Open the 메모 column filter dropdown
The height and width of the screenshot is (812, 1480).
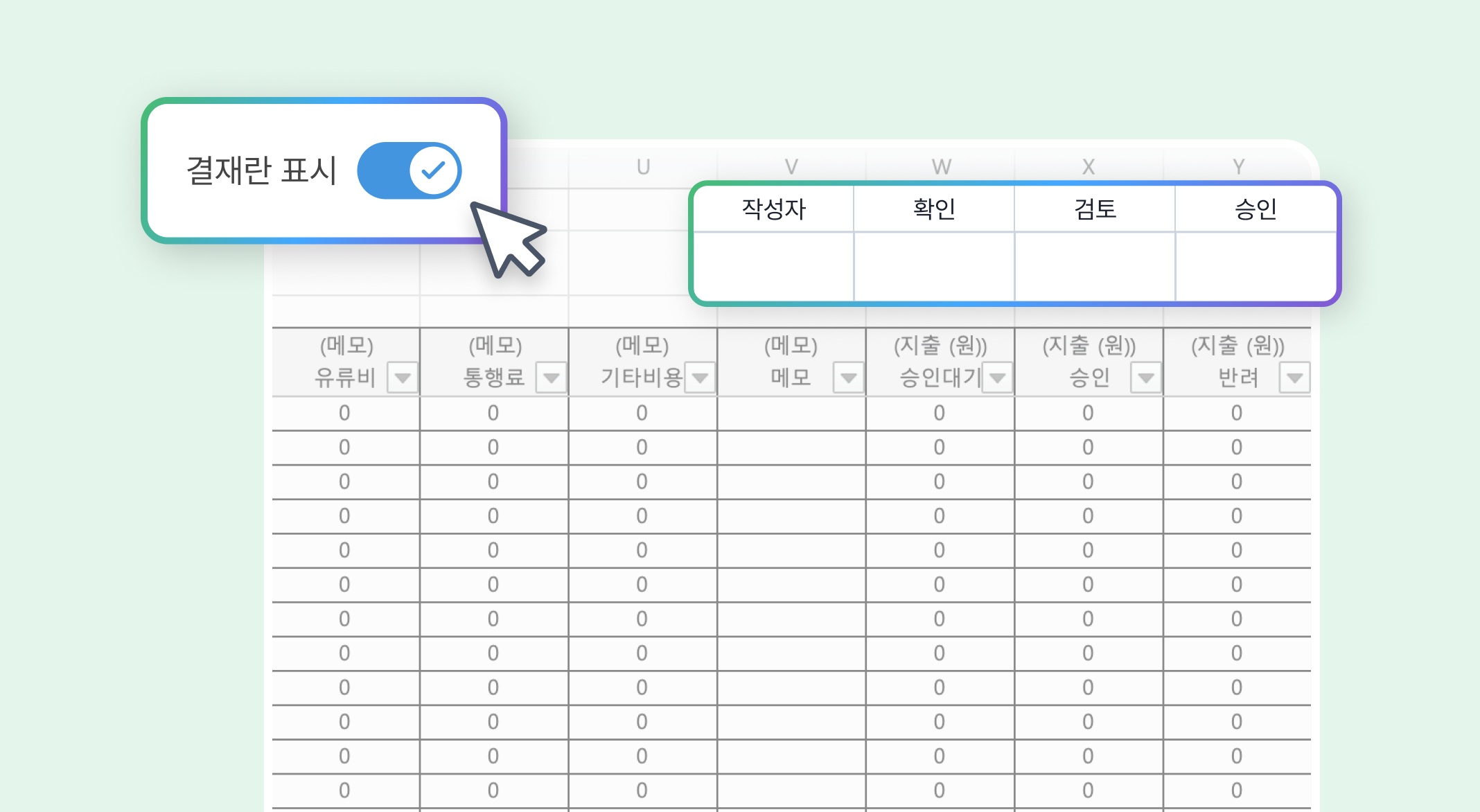pyautogui.click(x=849, y=378)
